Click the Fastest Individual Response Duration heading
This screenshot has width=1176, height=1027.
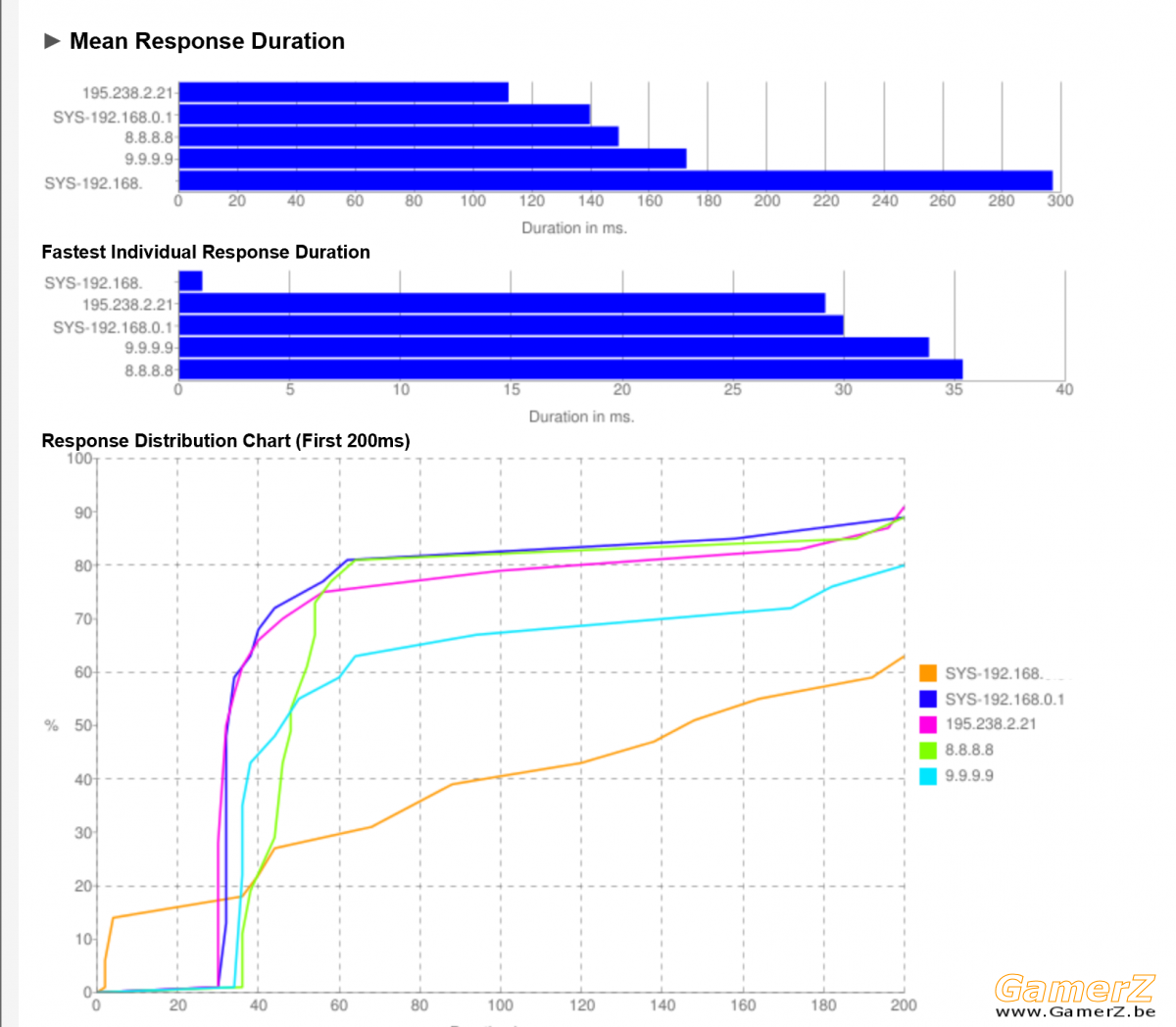(206, 252)
